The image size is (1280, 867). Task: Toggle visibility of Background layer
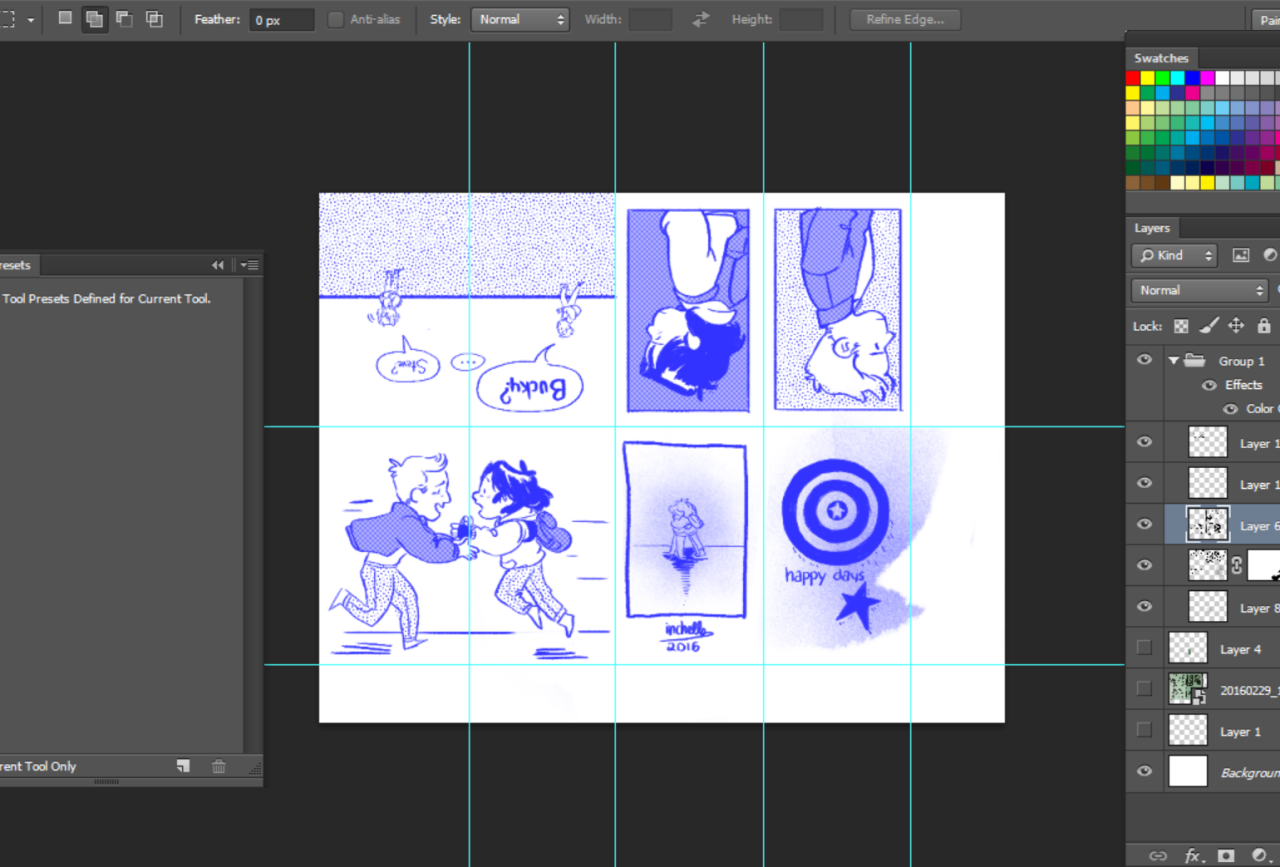tap(1145, 771)
